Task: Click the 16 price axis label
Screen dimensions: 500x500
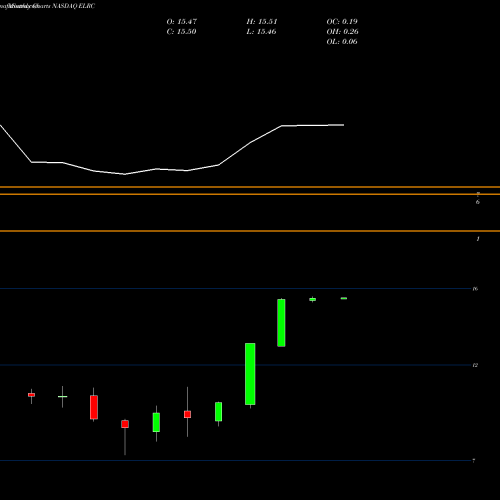Action: coord(475,289)
